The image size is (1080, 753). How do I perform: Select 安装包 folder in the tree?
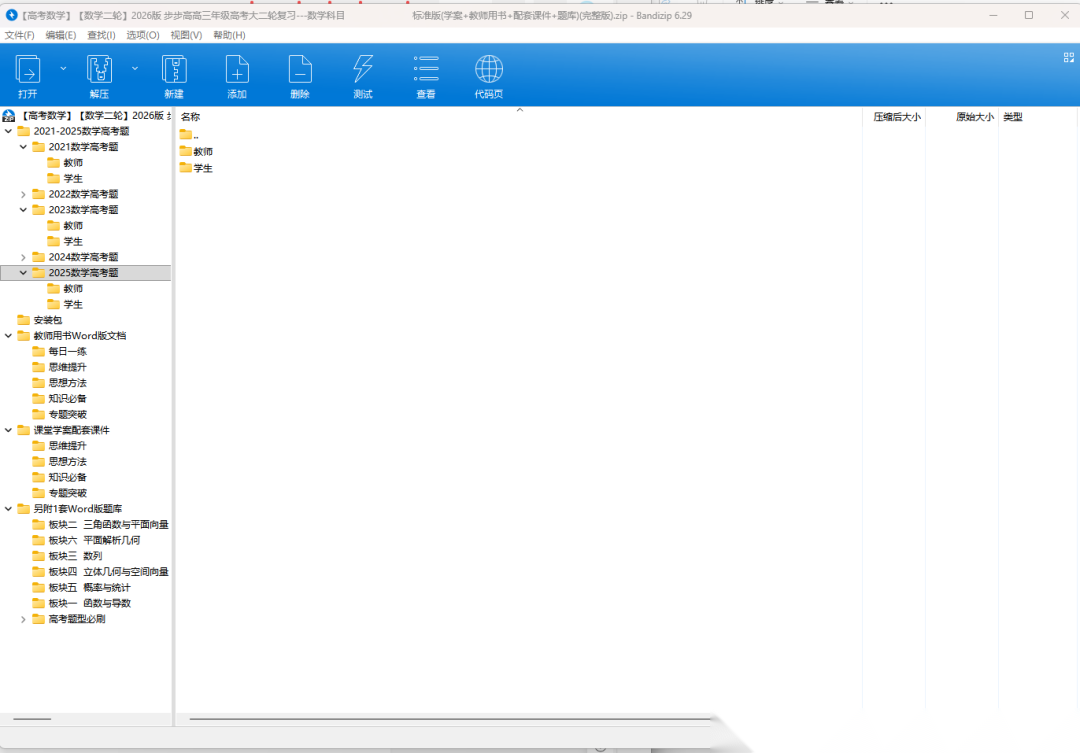click(47, 320)
